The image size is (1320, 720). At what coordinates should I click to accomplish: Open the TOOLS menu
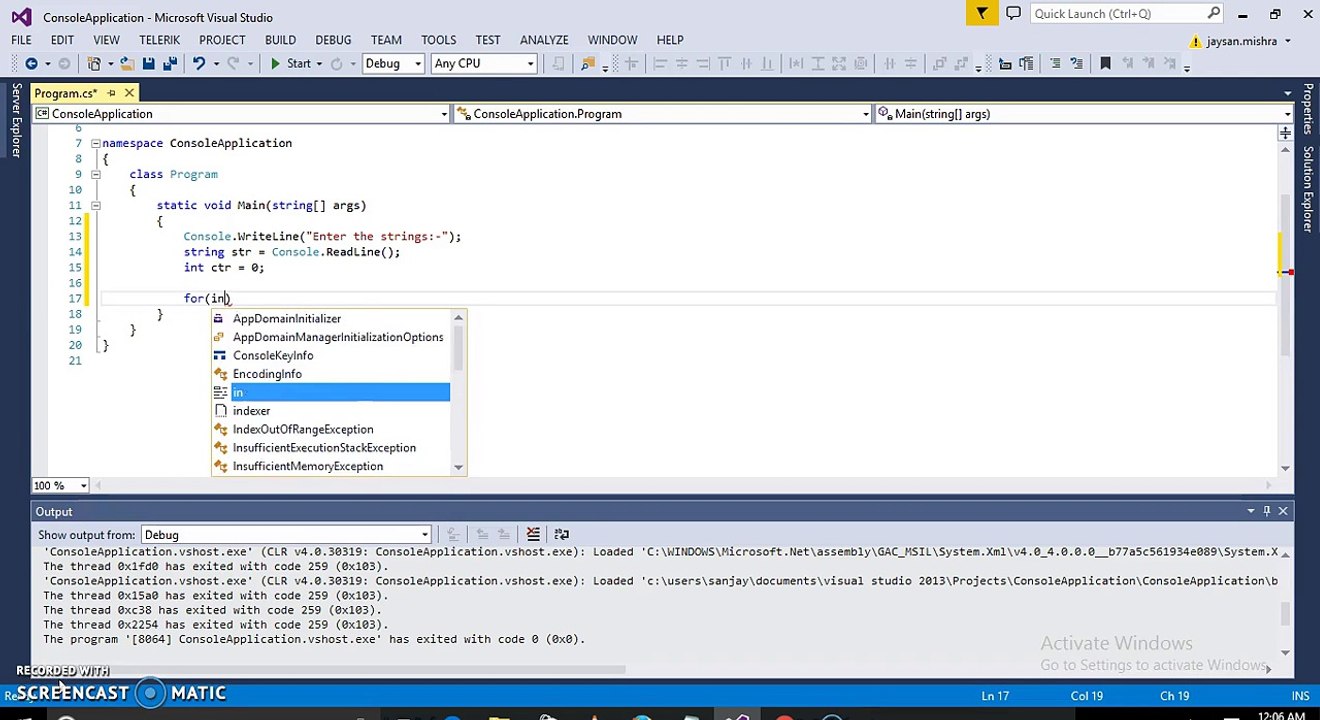pos(438,40)
